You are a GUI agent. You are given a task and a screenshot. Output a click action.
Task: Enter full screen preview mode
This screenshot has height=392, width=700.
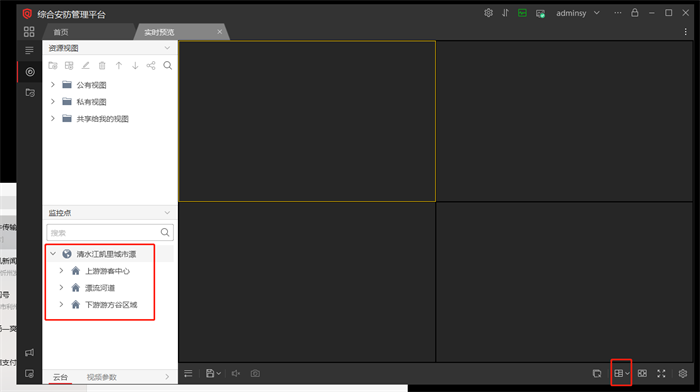[x=661, y=373]
